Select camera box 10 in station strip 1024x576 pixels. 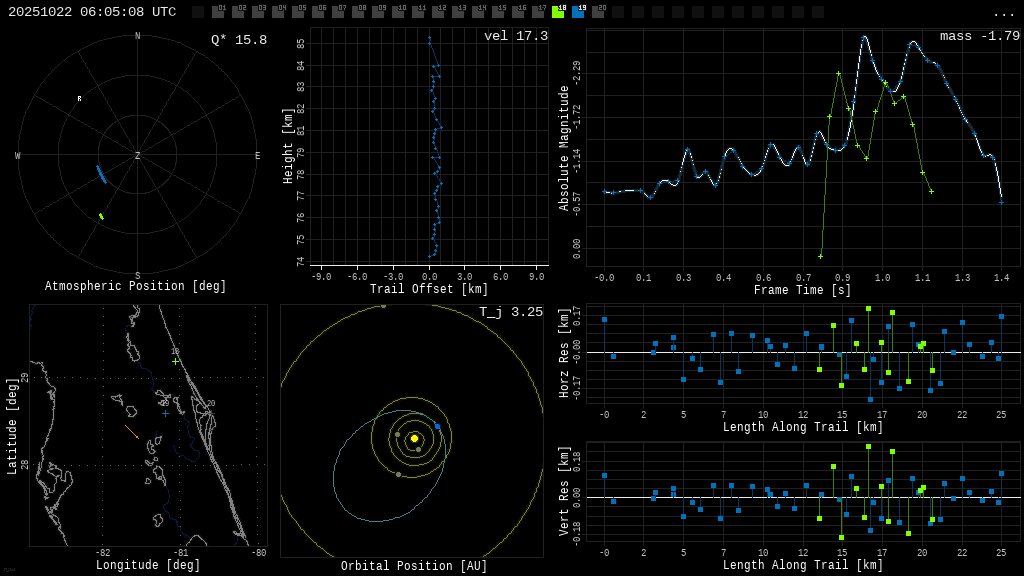point(398,12)
